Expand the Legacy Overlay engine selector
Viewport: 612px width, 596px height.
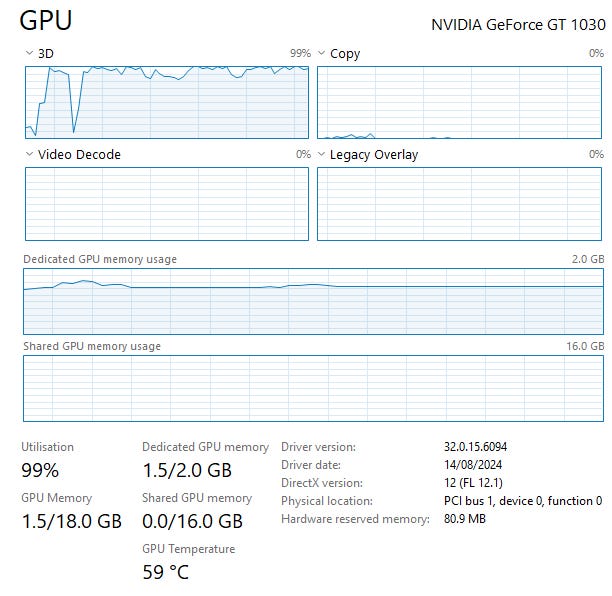click(322, 154)
